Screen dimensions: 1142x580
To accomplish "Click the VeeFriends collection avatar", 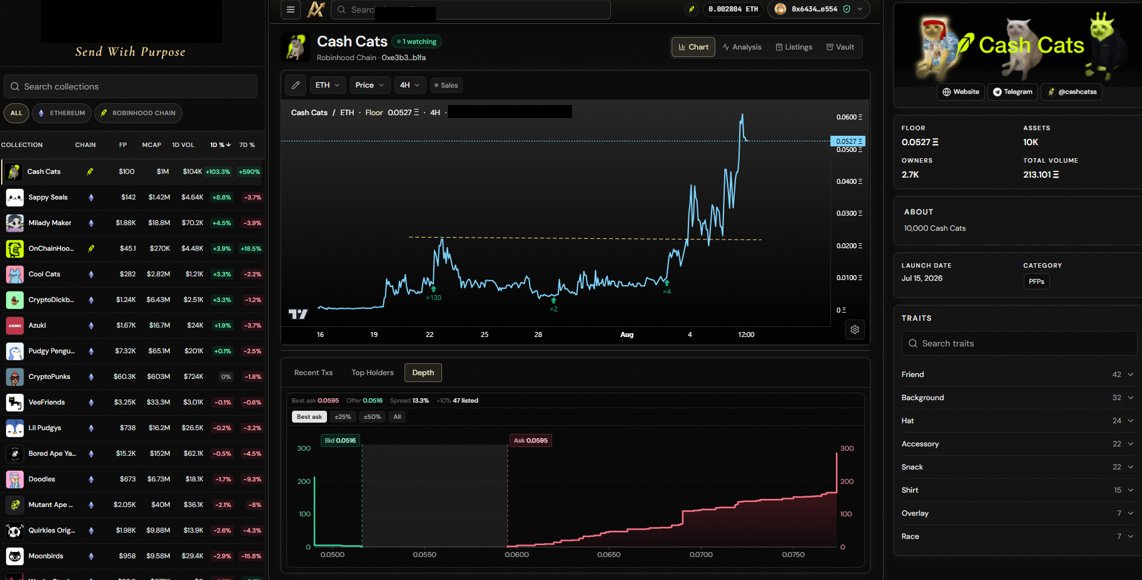I will pos(15,402).
